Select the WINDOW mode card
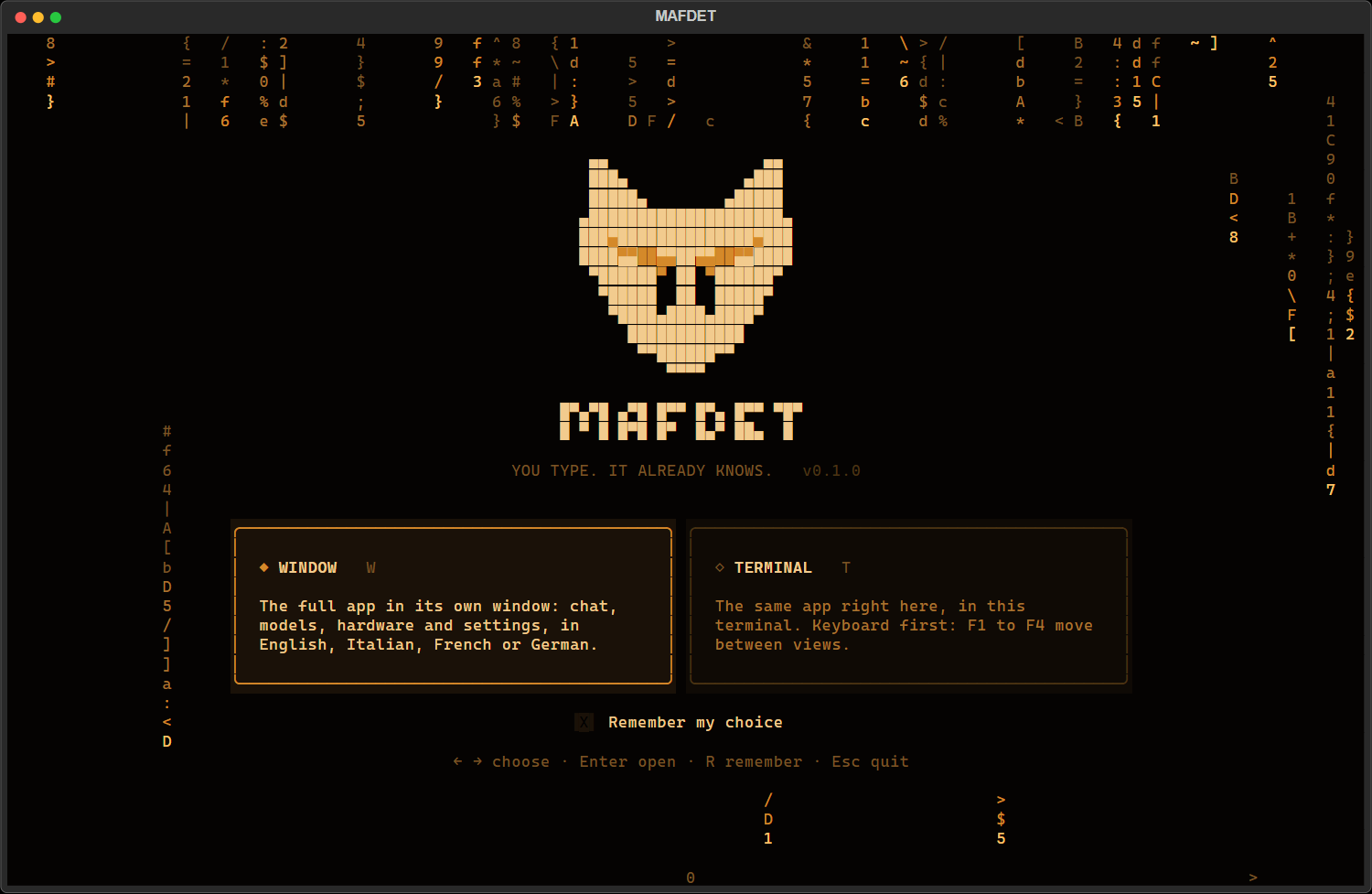This screenshot has width=1372, height=894. pyautogui.click(x=453, y=606)
